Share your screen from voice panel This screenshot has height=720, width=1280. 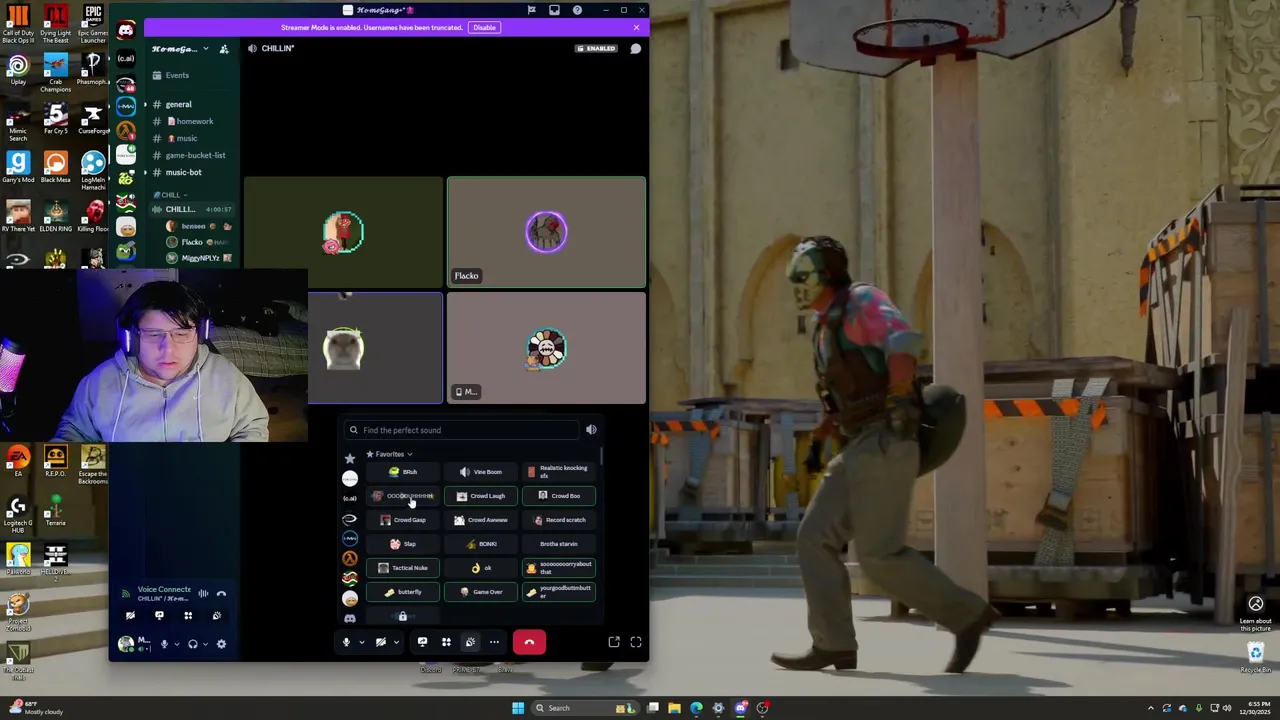coord(159,616)
